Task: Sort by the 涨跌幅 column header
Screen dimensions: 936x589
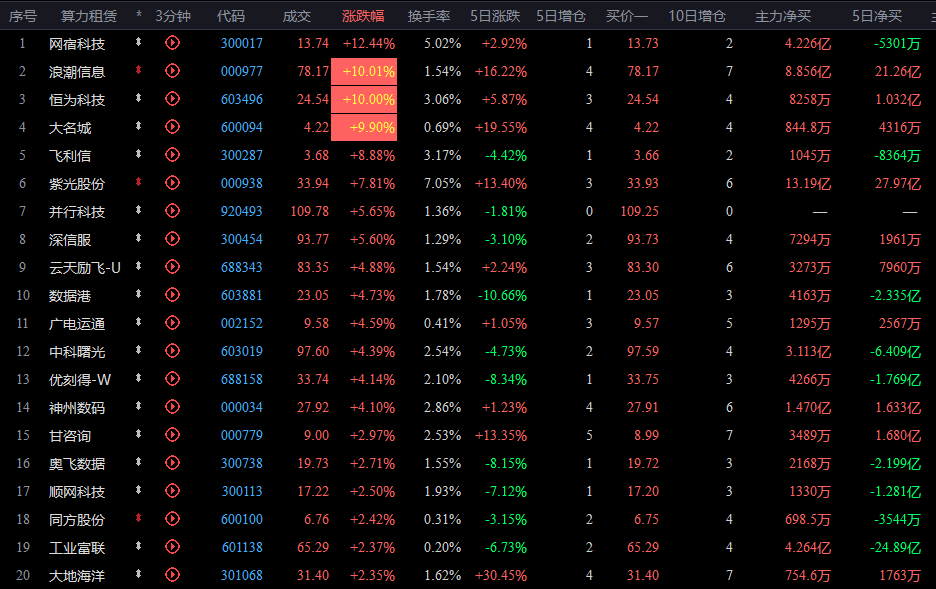Action: click(x=363, y=16)
